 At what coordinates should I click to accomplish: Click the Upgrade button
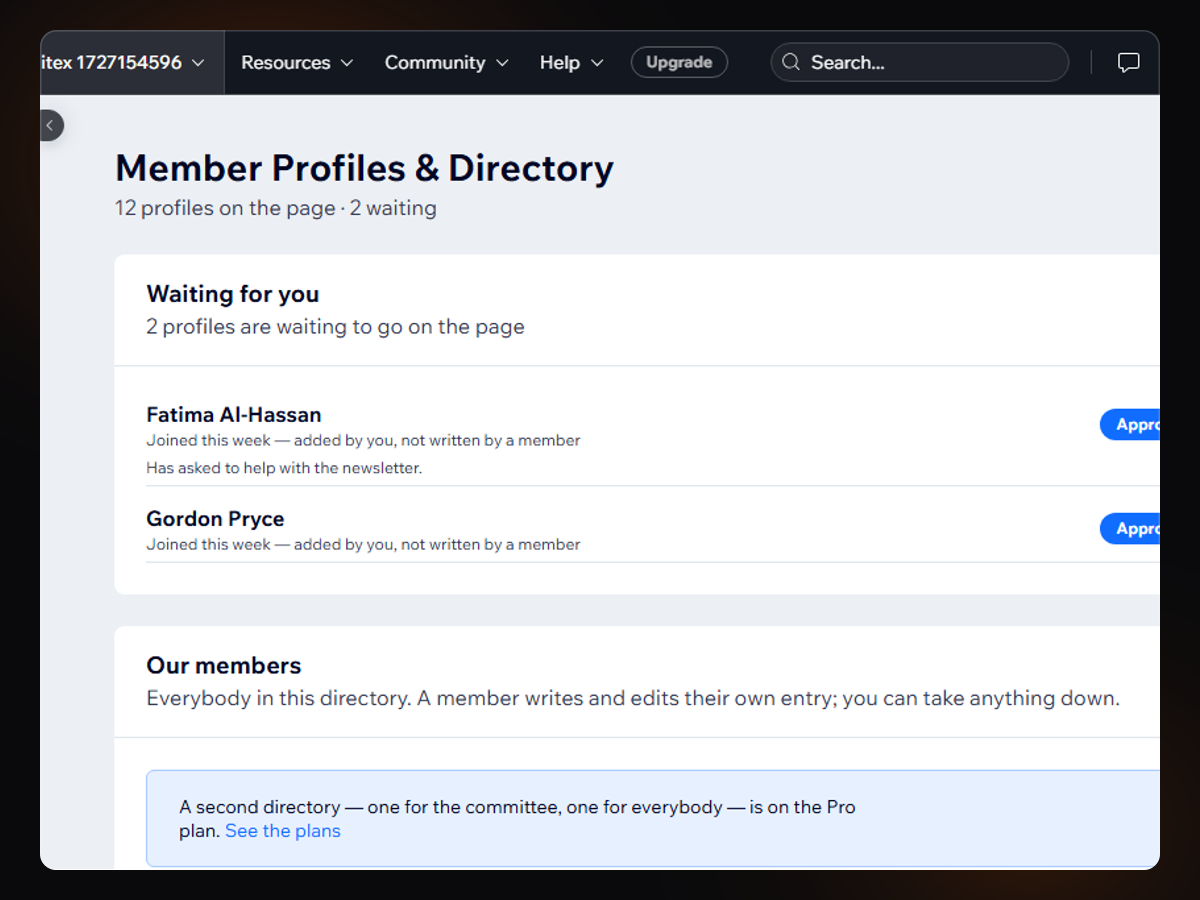coord(679,62)
